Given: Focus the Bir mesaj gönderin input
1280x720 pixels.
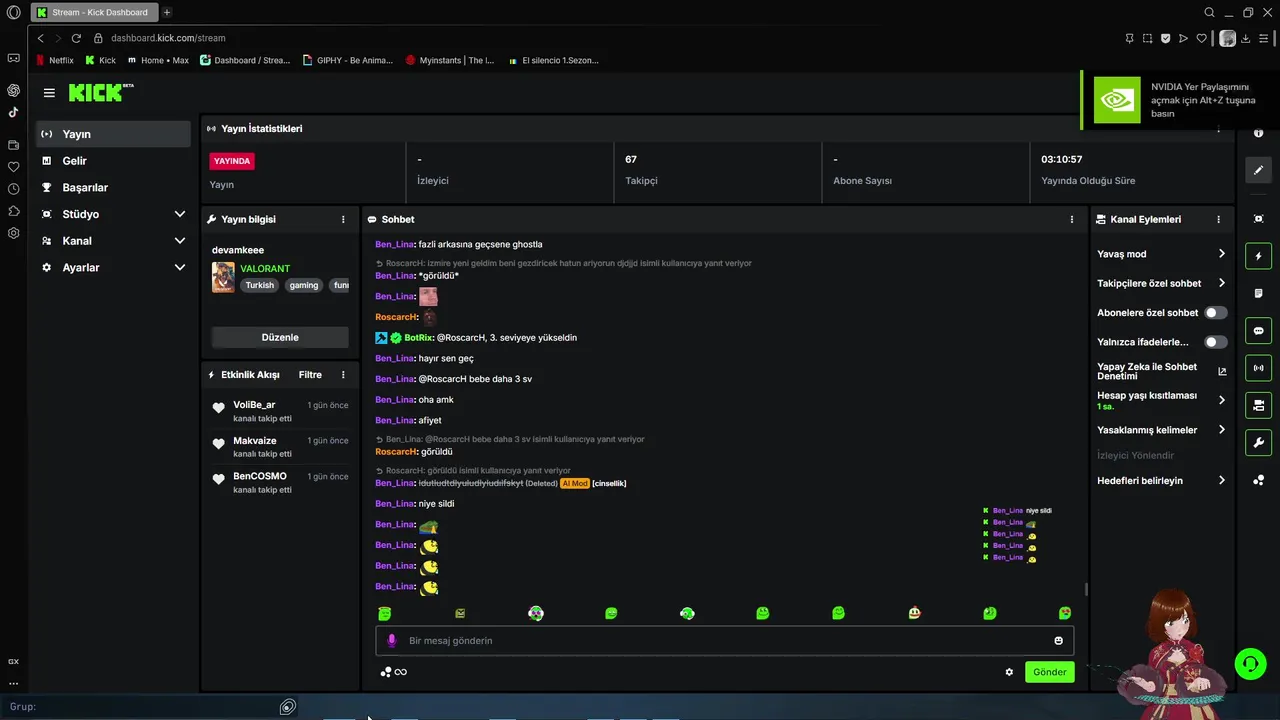Looking at the screenshot, I should (x=725, y=641).
